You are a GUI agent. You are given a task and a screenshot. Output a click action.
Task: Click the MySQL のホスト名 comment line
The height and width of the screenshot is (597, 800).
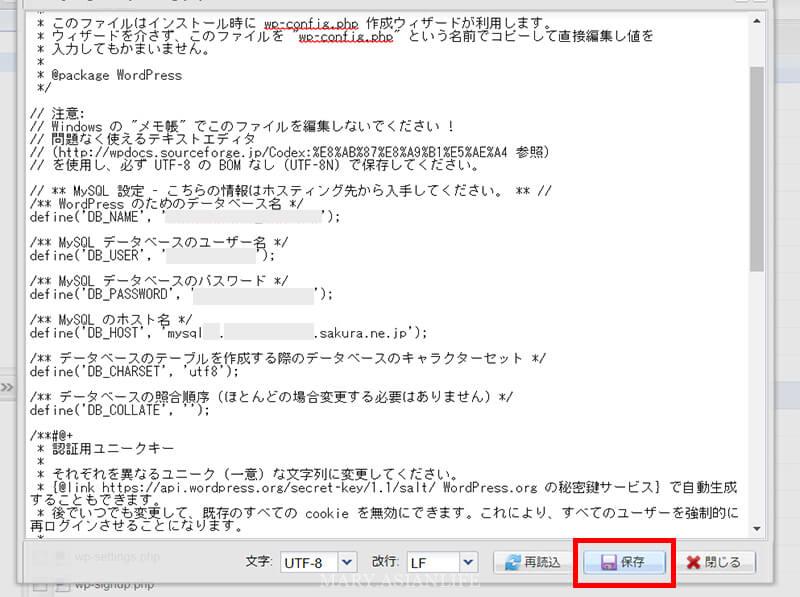coord(111,320)
